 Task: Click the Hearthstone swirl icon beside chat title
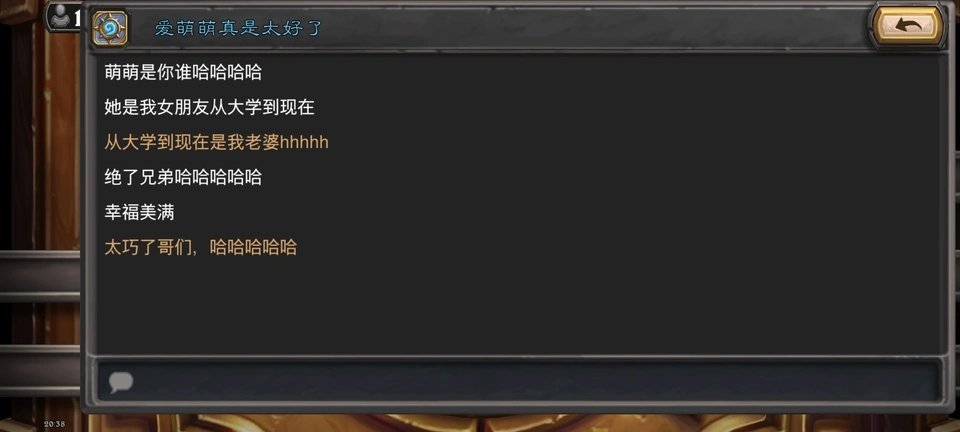pyautogui.click(x=110, y=28)
